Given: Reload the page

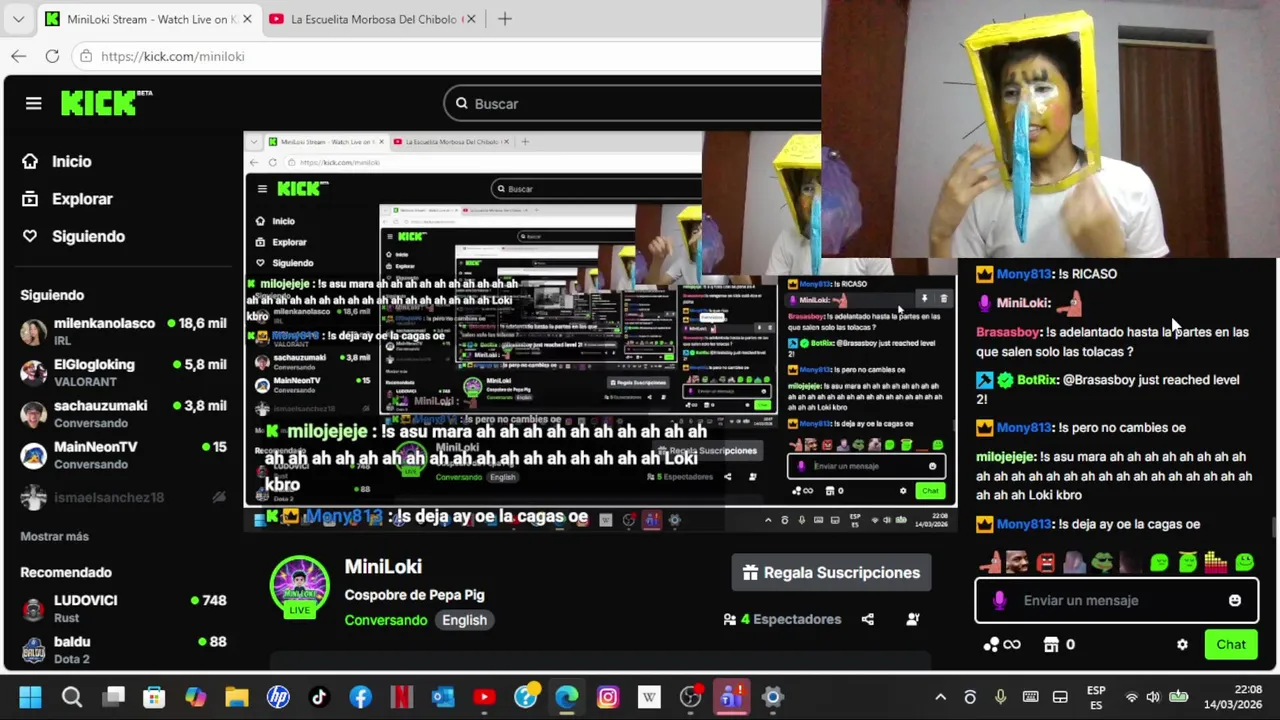Looking at the screenshot, I should (x=52, y=56).
